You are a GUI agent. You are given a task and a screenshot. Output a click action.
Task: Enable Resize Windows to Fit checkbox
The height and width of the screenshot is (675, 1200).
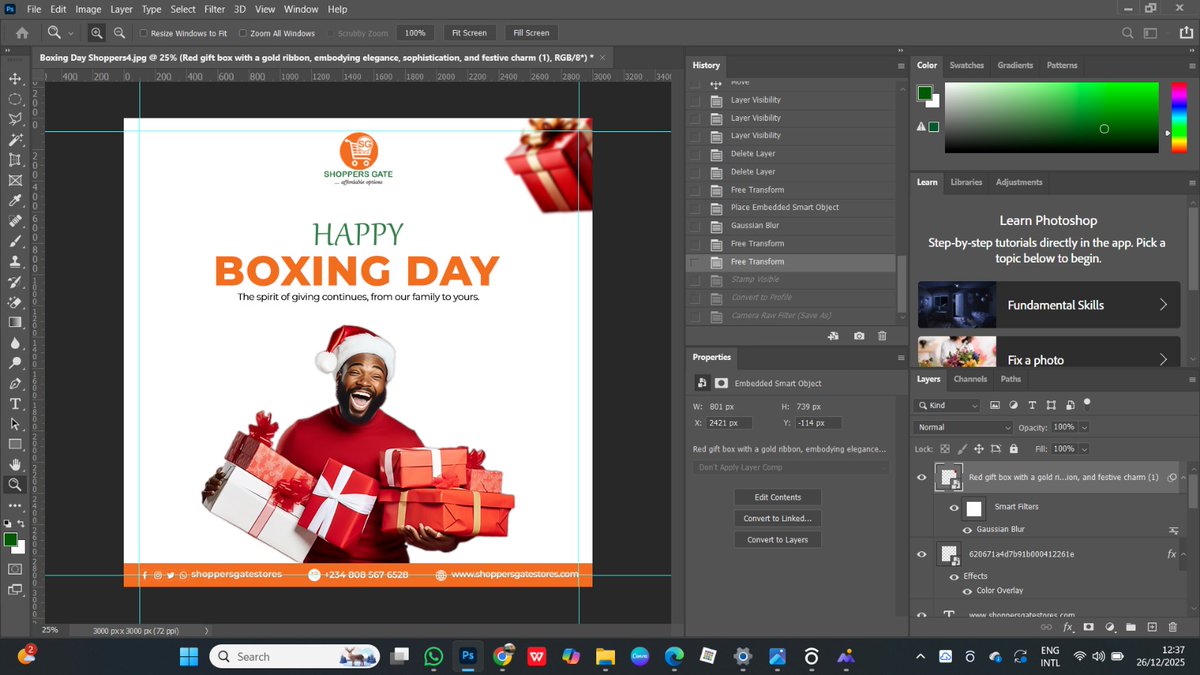pyautogui.click(x=144, y=33)
